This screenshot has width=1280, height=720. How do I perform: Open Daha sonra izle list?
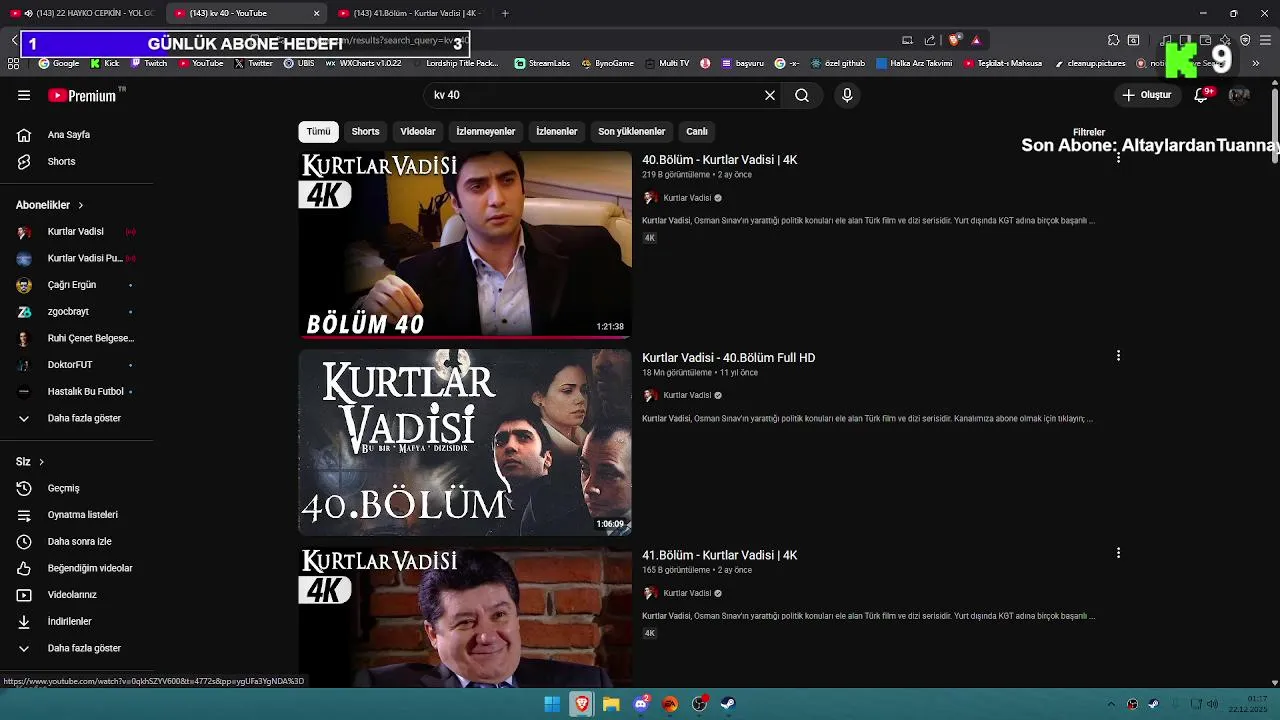(x=77, y=541)
